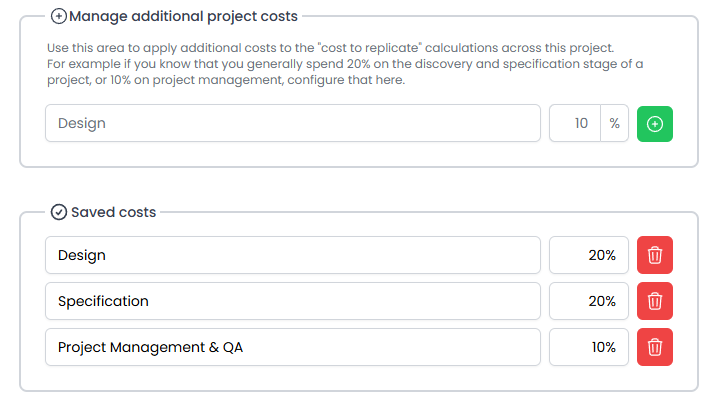Click the Project Management & QA 10% field
The width and height of the screenshot is (715, 411).
pyautogui.click(x=589, y=347)
